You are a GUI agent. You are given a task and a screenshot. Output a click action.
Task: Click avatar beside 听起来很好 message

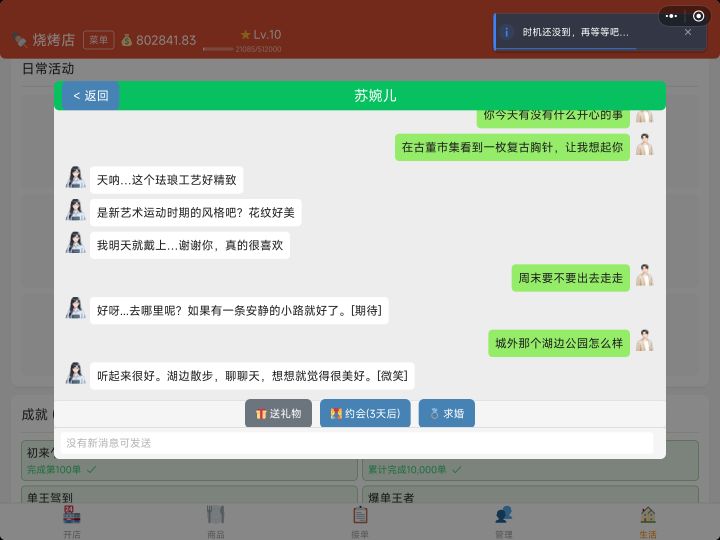click(x=75, y=373)
